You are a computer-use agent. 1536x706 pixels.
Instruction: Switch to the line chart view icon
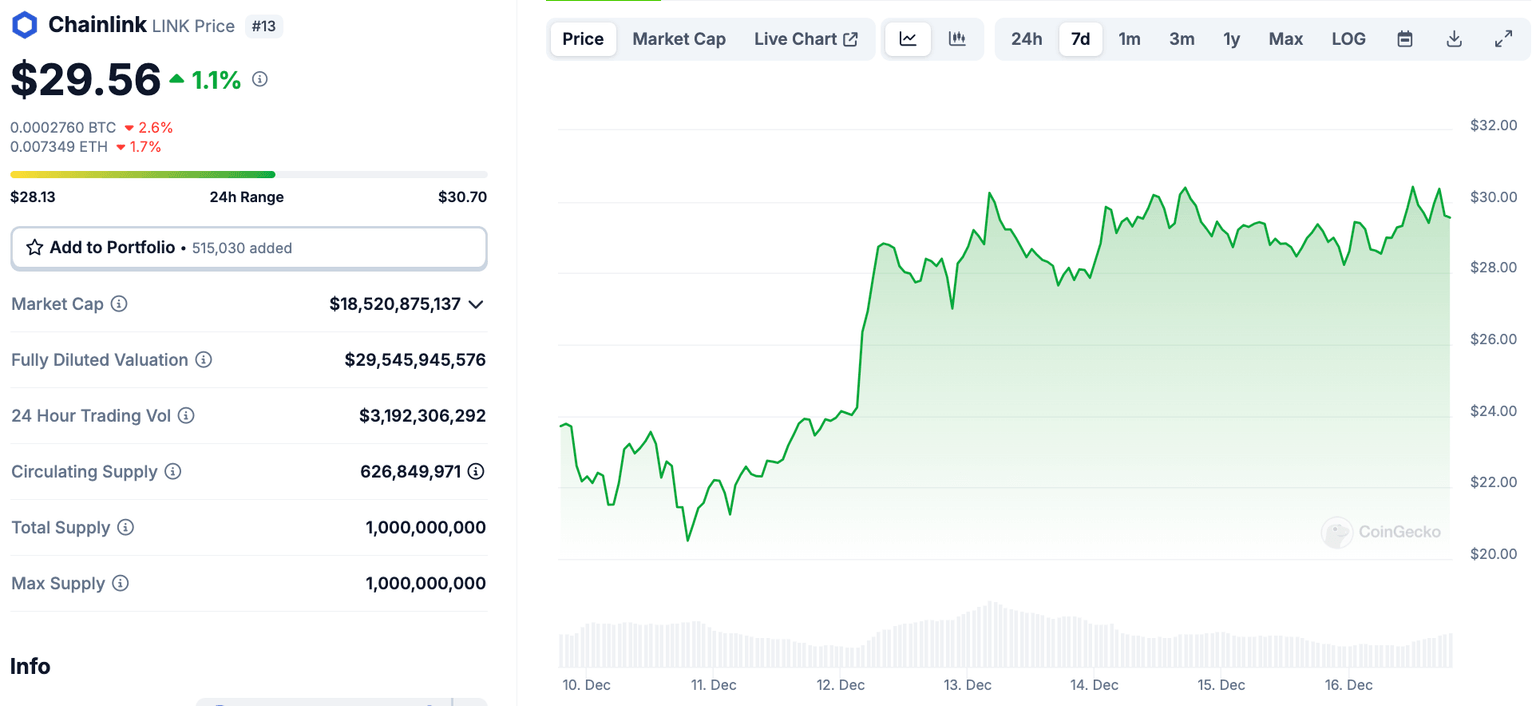908,39
